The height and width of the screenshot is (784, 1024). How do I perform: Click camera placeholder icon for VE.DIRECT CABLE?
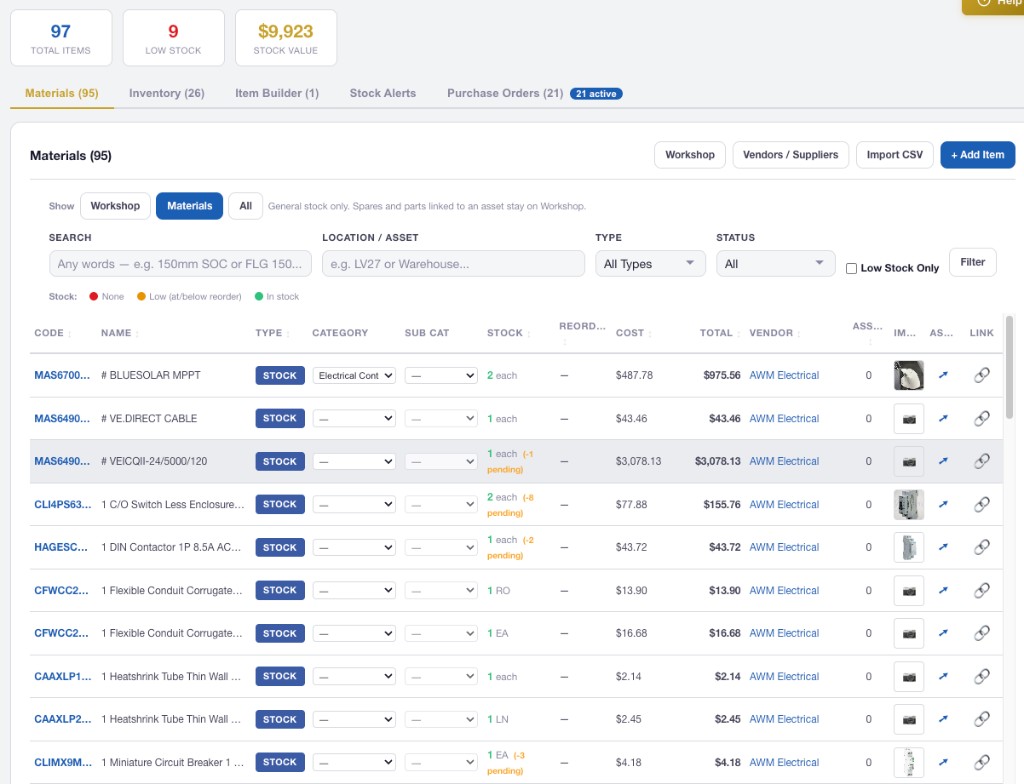pyautogui.click(x=908, y=419)
